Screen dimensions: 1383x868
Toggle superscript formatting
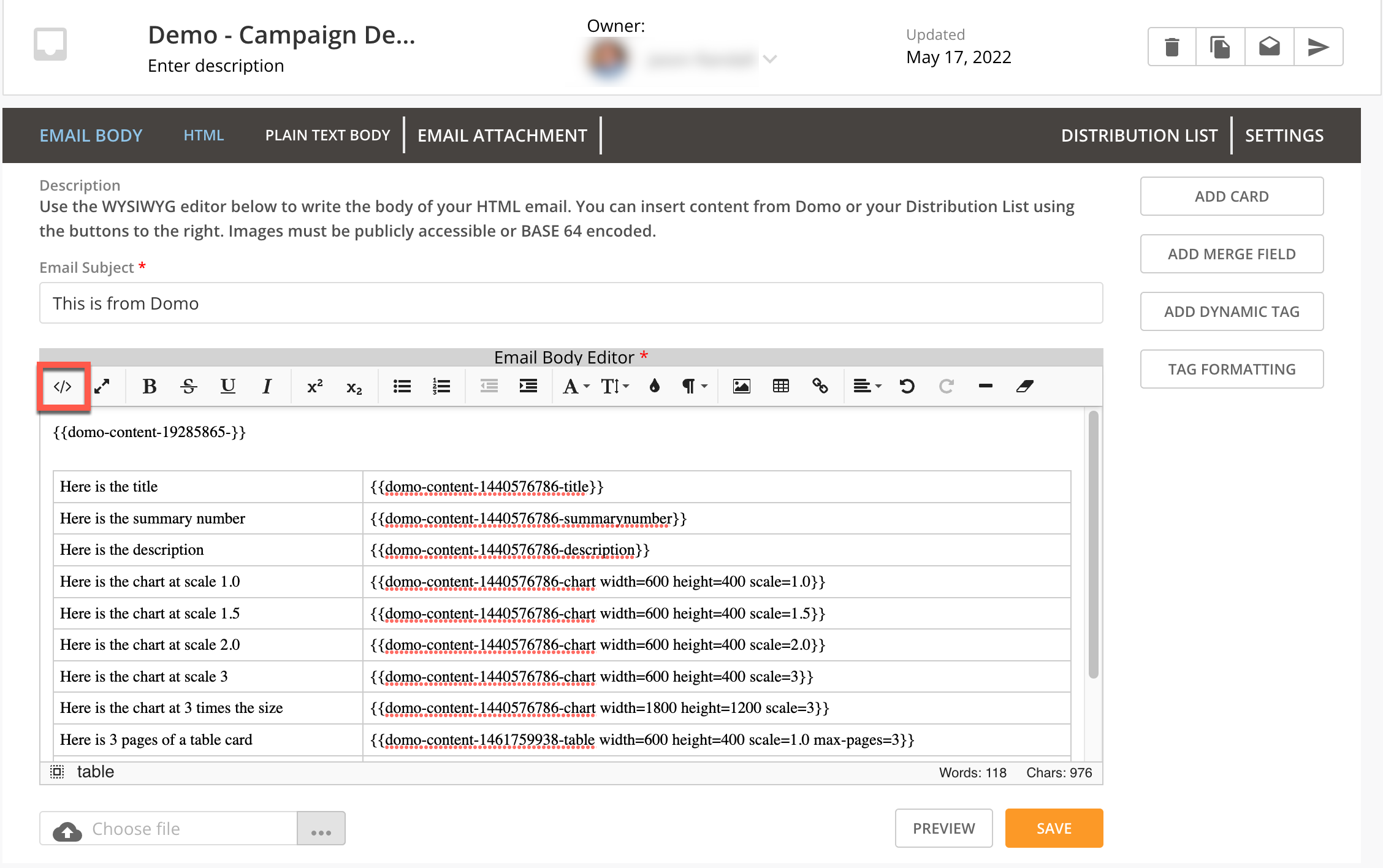pyautogui.click(x=314, y=386)
